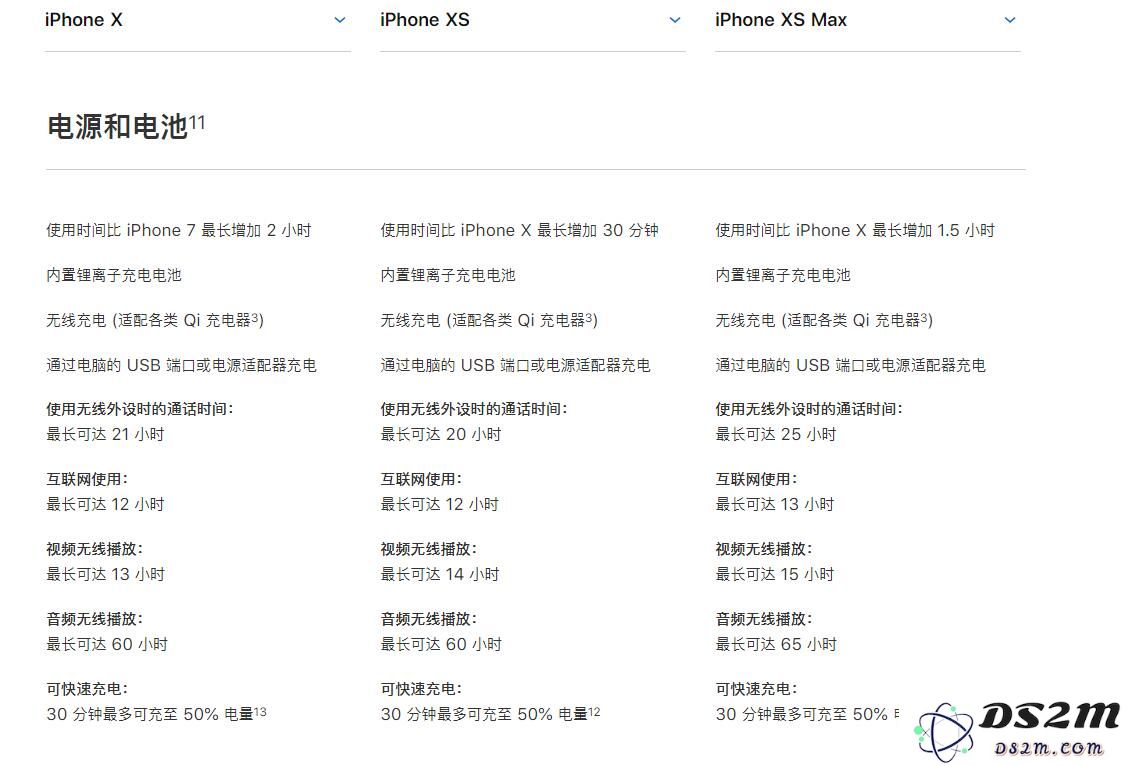Click 最长可达 25 小时 talk time value
The width and height of the screenshot is (1137, 766).
pyautogui.click(x=776, y=435)
